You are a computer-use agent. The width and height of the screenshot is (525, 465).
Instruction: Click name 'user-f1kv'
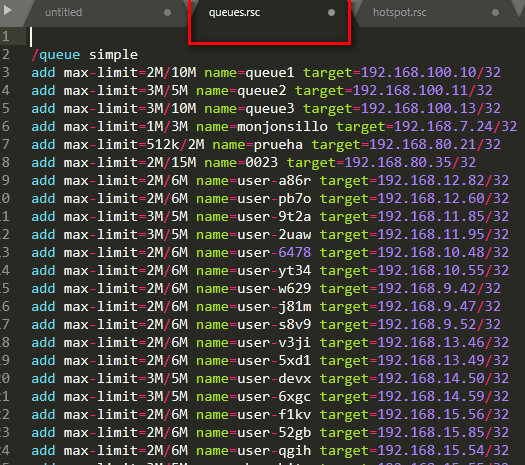tap(274, 416)
